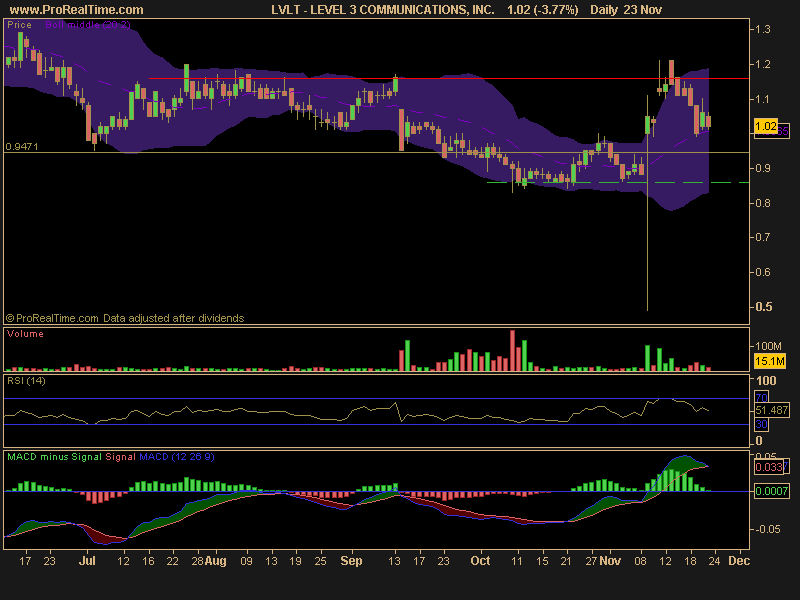Click the Boll middle (20 2) indicator label
800x600 pixels.
[x=88, y=24]
